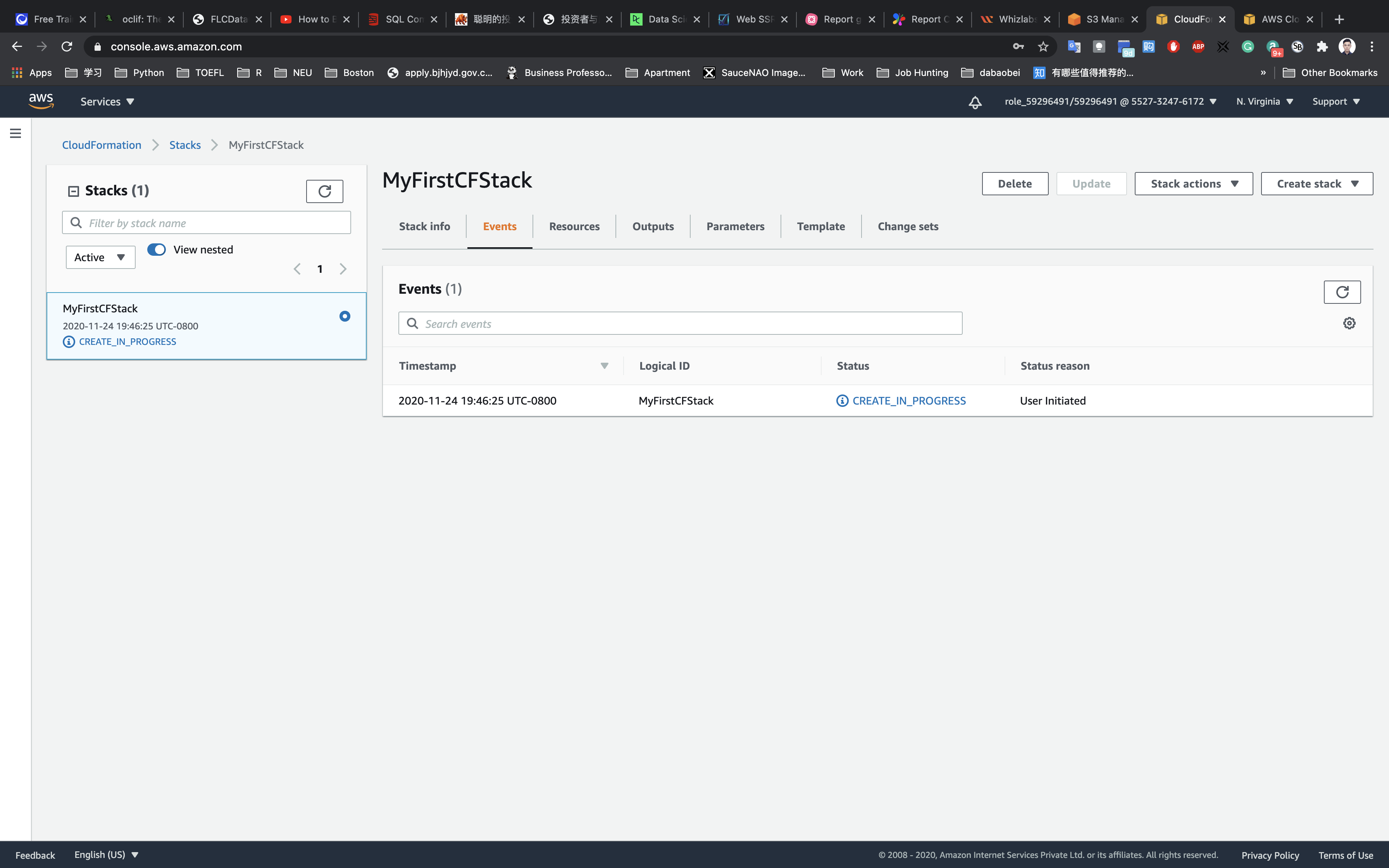1389x868 pixels.
Task: Click the AWS logo home icon
Action: click(41, 101)
